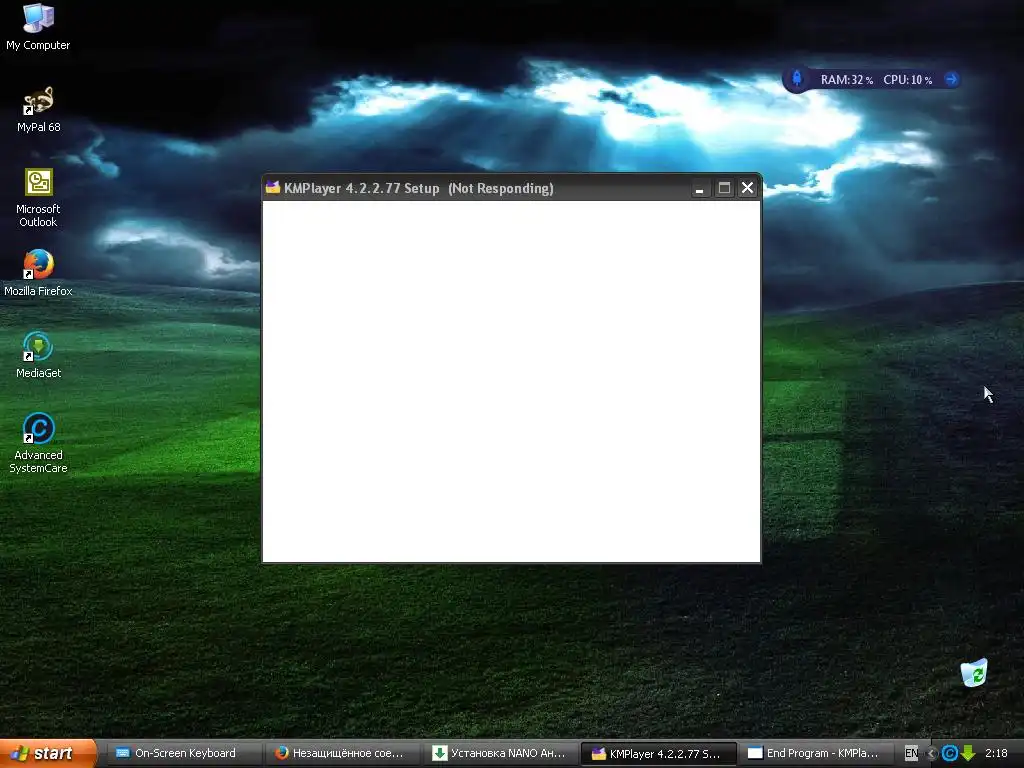The width and height of the screenshot is (1024, 768).
Task: Select the Advanced SystemCare desktop shortcut
Action: click(38, 443)
